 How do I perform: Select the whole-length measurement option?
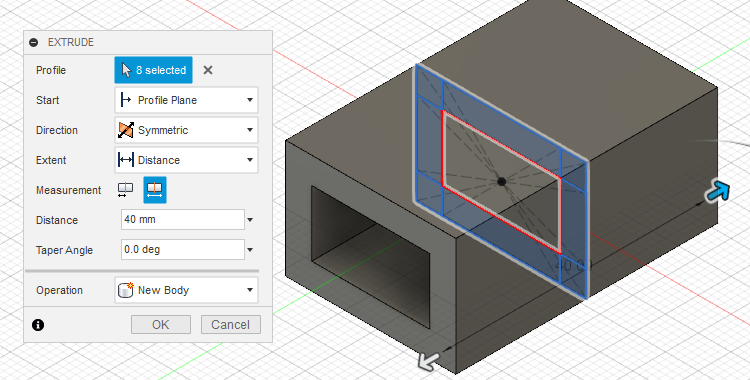point(155,190)
